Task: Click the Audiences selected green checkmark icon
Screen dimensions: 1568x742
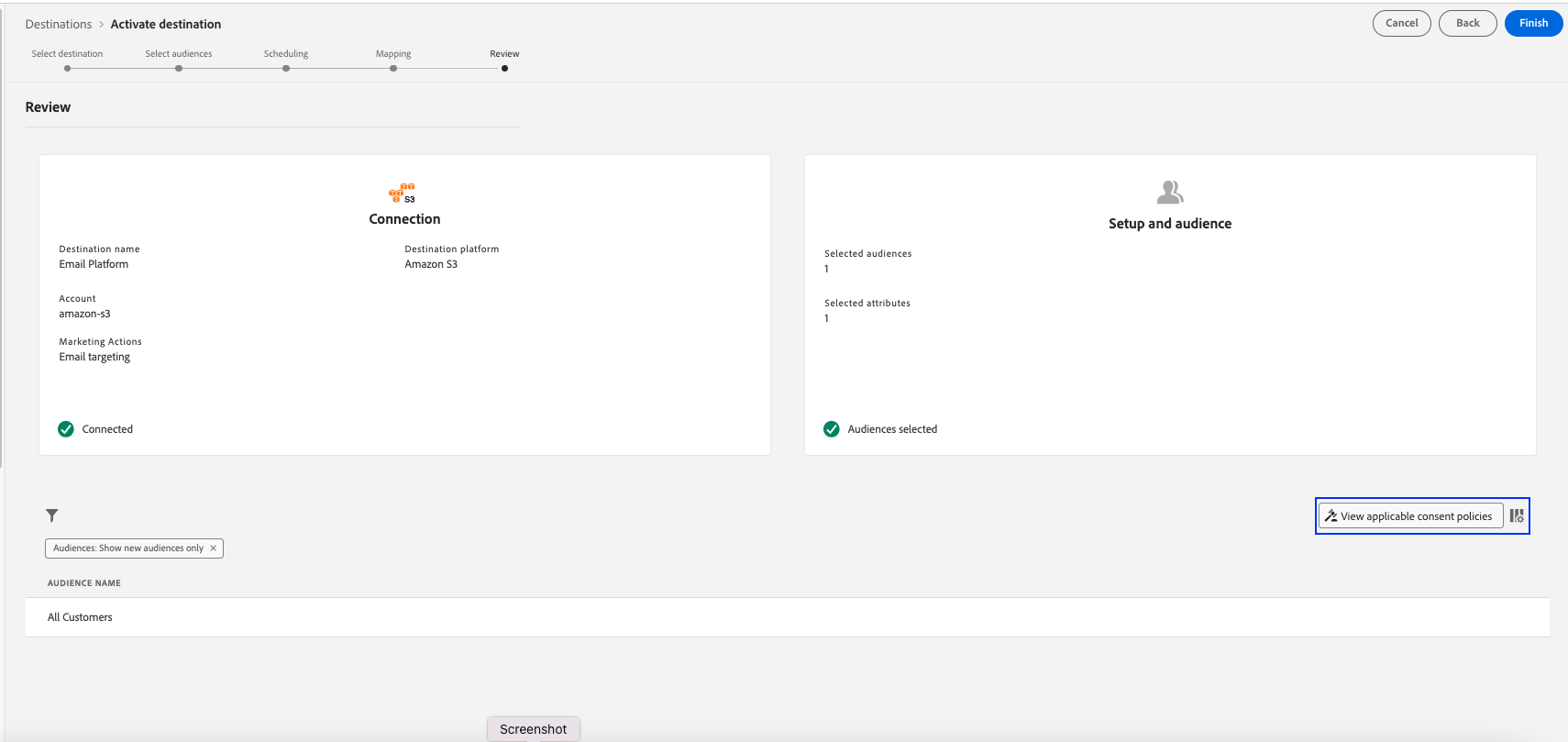Action: click(x=832, y=429)
